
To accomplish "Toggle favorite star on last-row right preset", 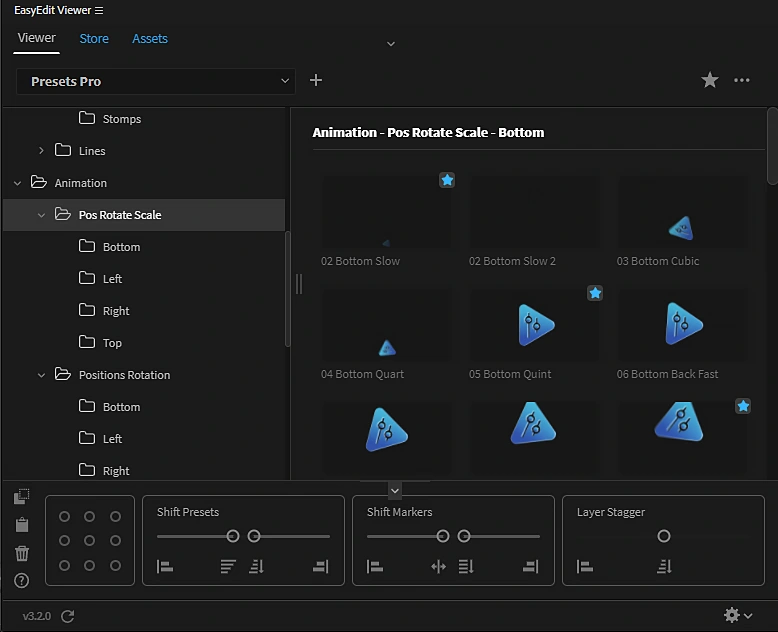I will (x=743, y=406).
